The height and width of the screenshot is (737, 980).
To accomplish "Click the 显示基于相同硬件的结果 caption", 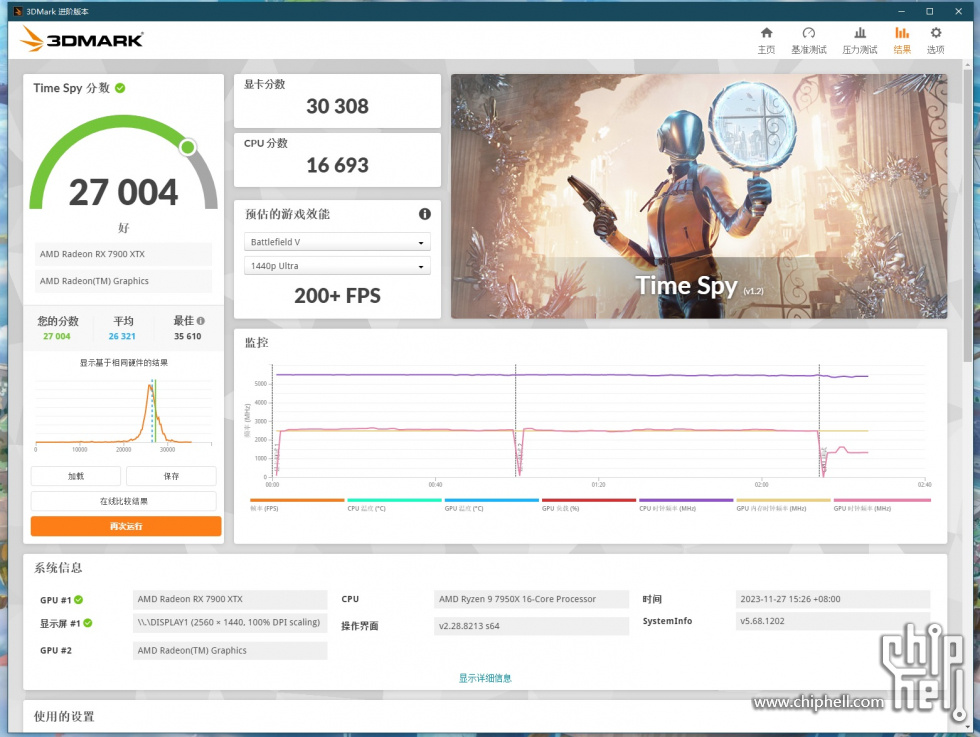I will 124,363.
